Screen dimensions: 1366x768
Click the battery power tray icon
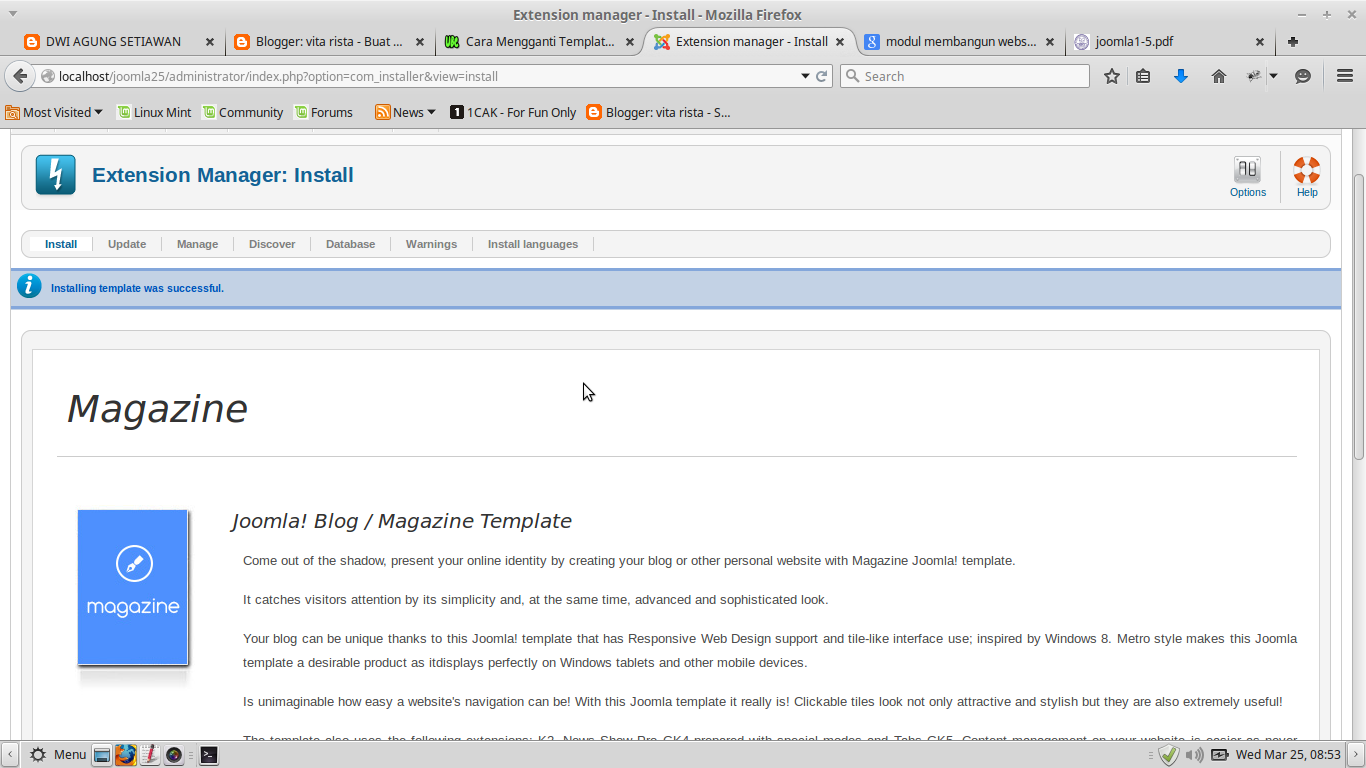click(x=1220, y=755)
